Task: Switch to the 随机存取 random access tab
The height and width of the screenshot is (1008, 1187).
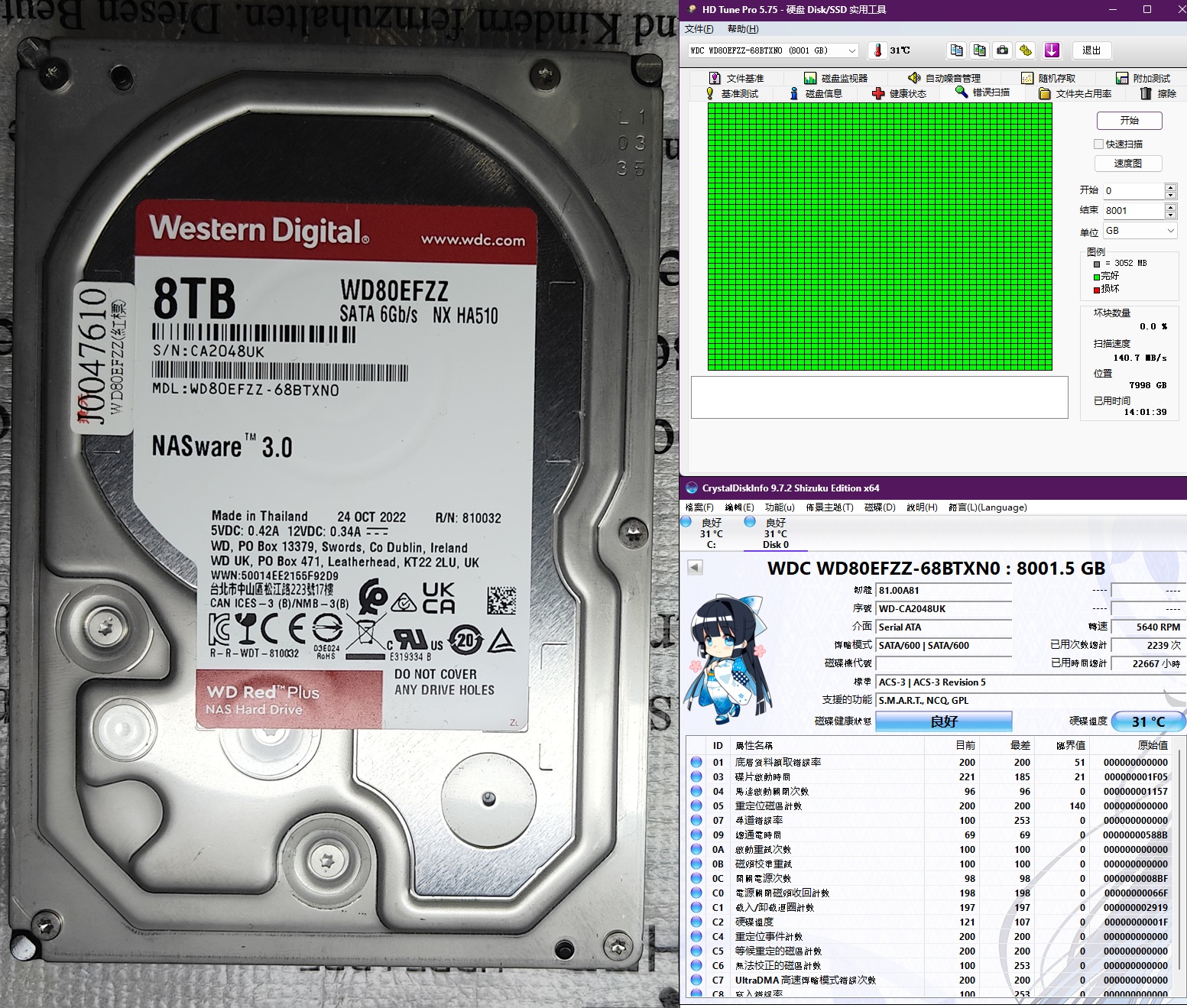Action: (1048, 78)
